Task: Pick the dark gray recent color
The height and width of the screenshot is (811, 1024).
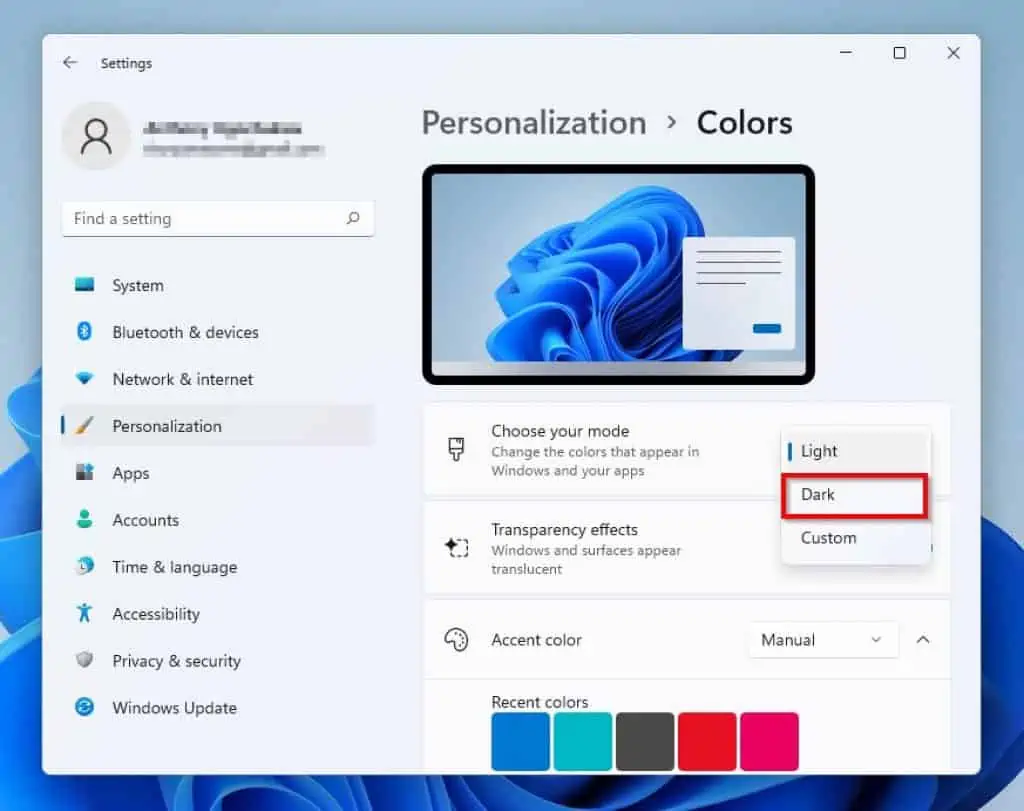Action: point(645,741)
